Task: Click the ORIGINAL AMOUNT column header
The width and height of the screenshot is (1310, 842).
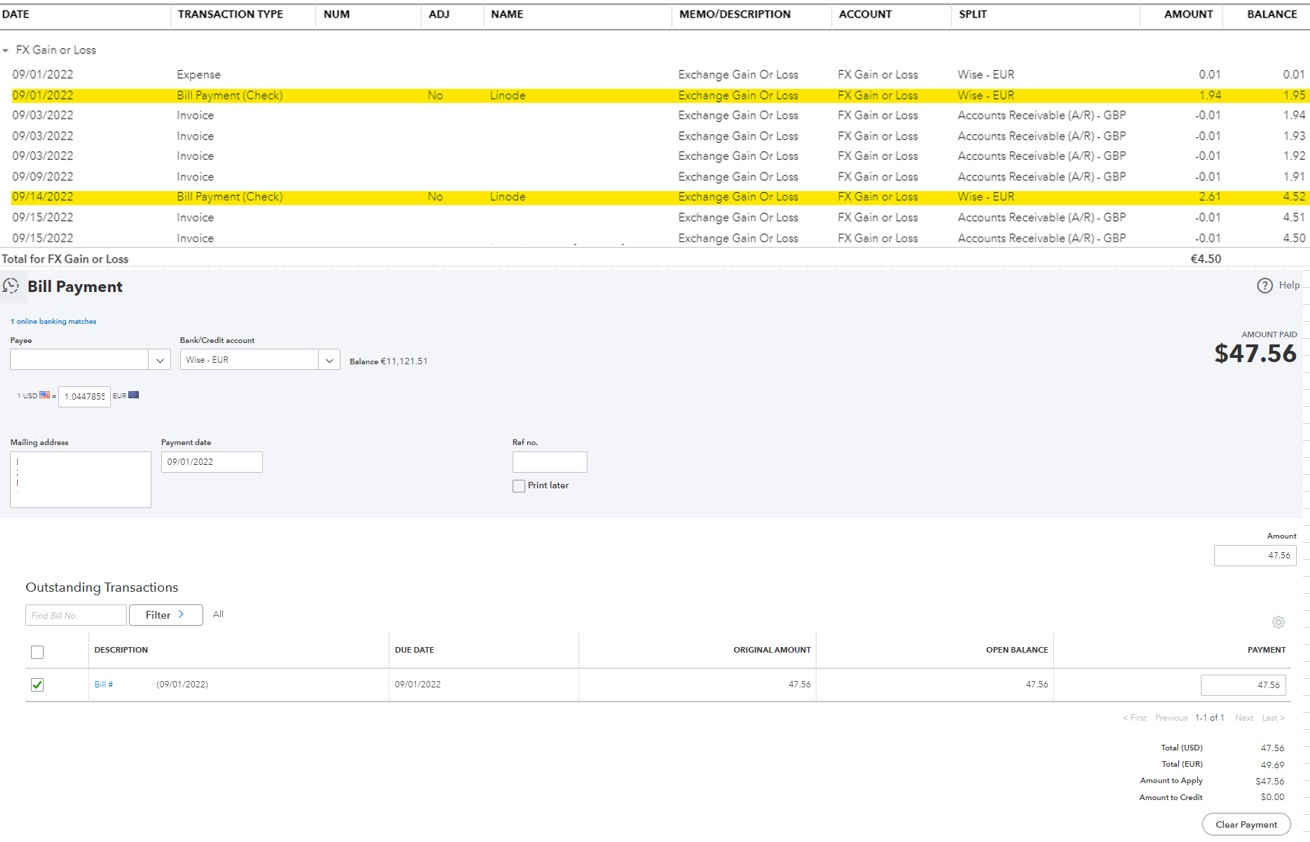Action: coord(772,650)
